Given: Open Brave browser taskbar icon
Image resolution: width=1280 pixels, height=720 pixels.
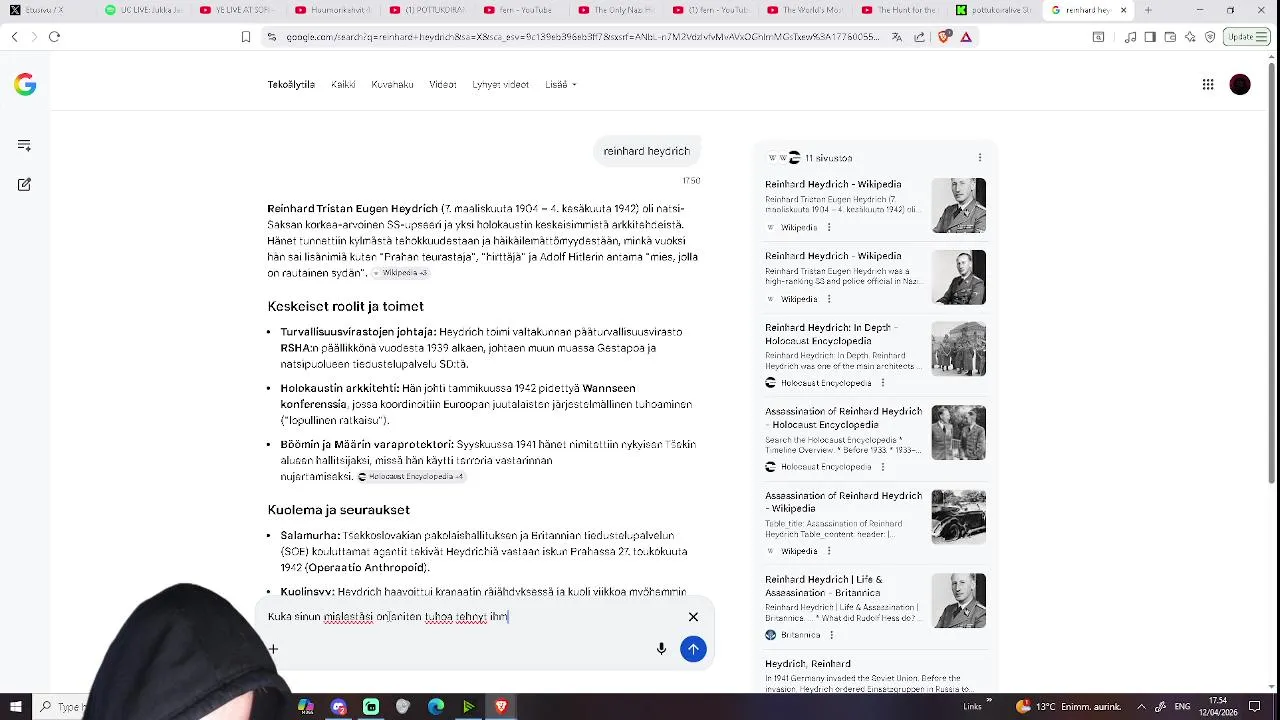Looking at the screenshot, I should 501,707.
